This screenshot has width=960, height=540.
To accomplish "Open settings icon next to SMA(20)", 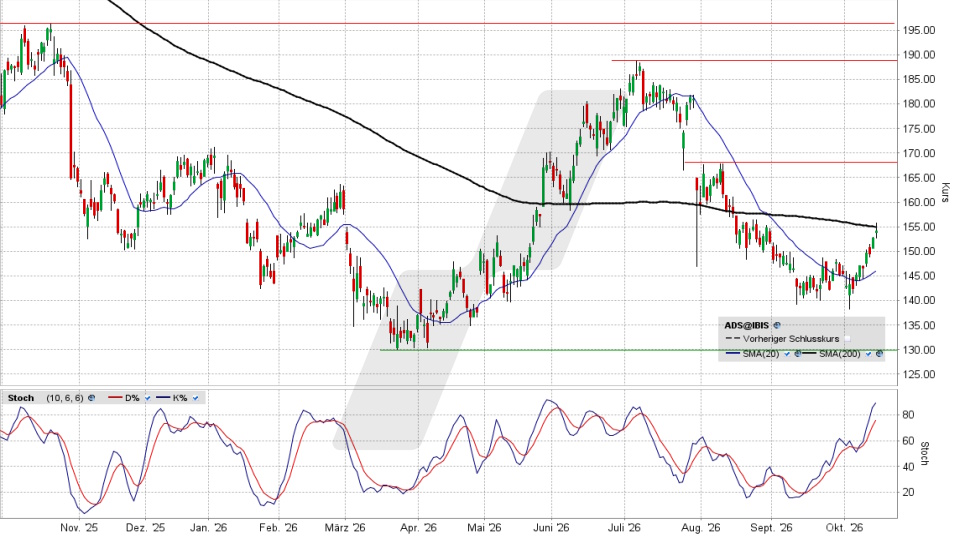I will (x=798, y=354).
